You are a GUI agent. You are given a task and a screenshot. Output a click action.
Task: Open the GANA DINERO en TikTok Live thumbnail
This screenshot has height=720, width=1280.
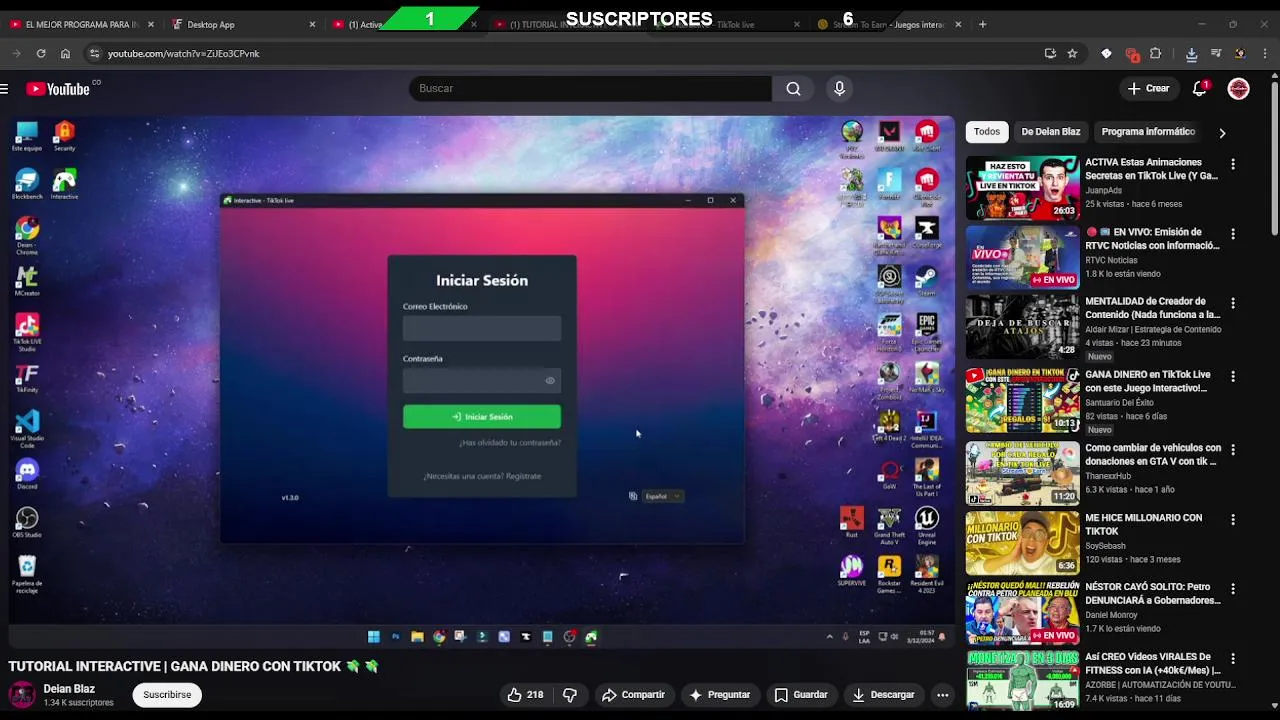click(x=1022, y=401)
